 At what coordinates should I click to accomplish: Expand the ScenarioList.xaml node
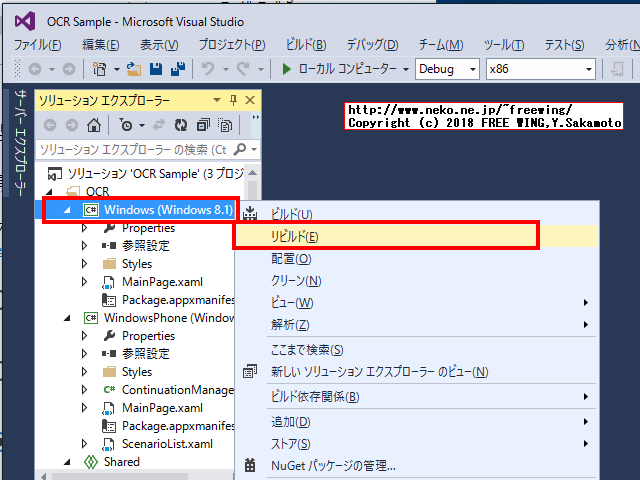tap(84, 444)
